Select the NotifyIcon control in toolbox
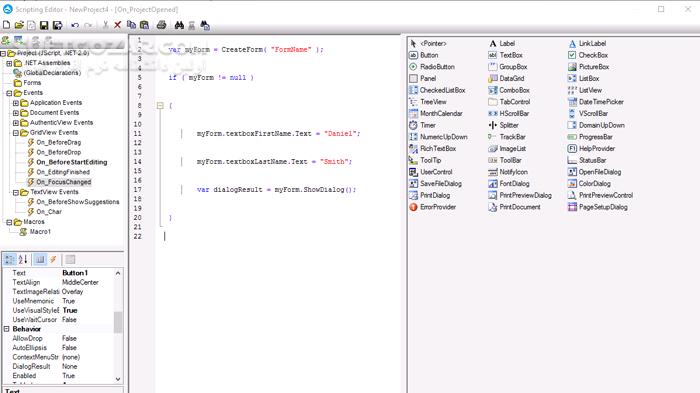This screenshot has width=700, height=393. click(x=508, y=171)
